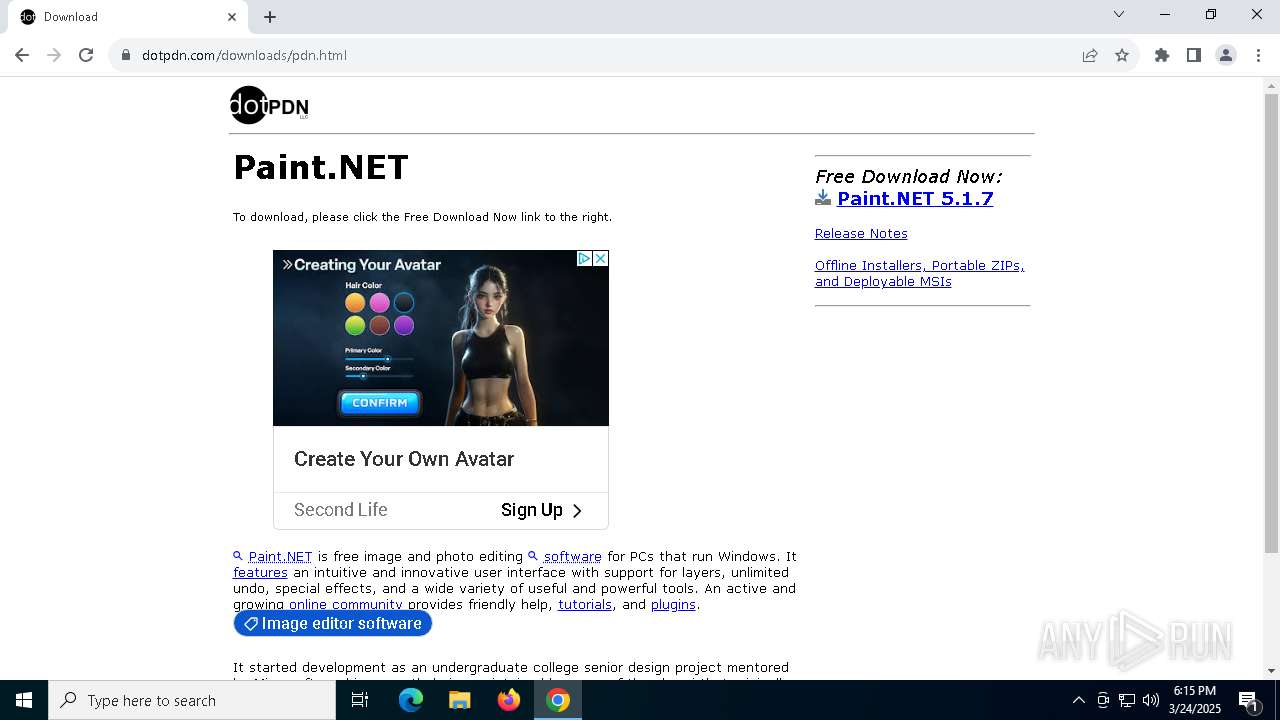Screen dimensions: 1280x720
Task: Reload the current page
Action: [86, 55]
